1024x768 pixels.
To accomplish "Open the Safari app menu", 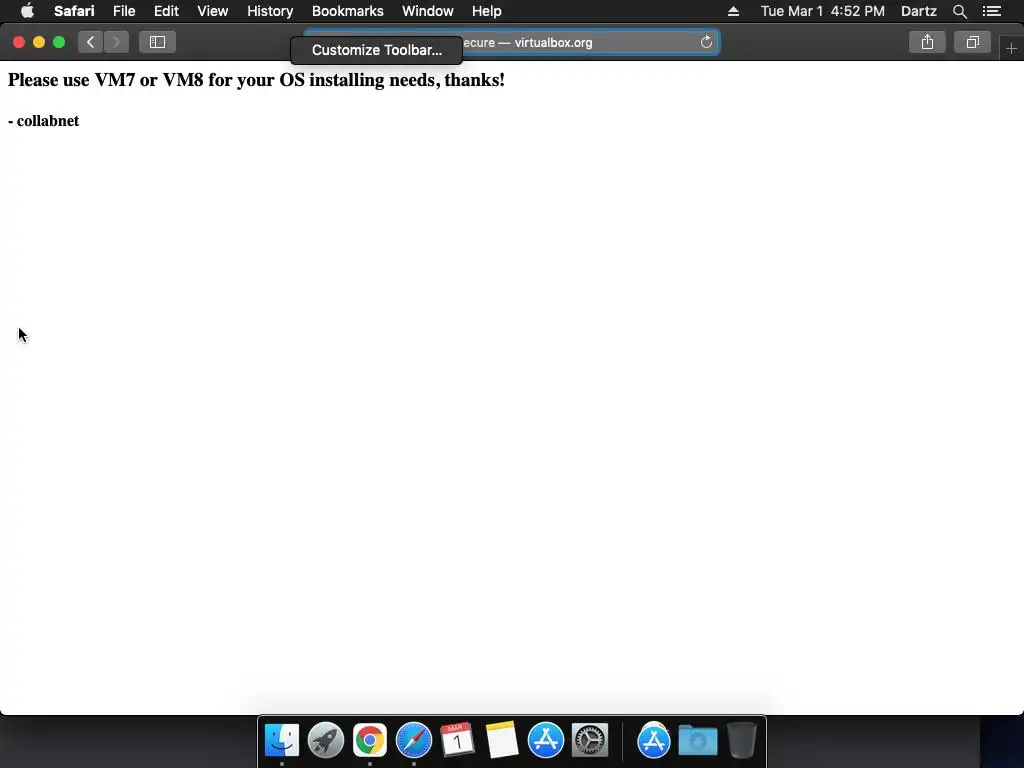I will tap(74, 11).
